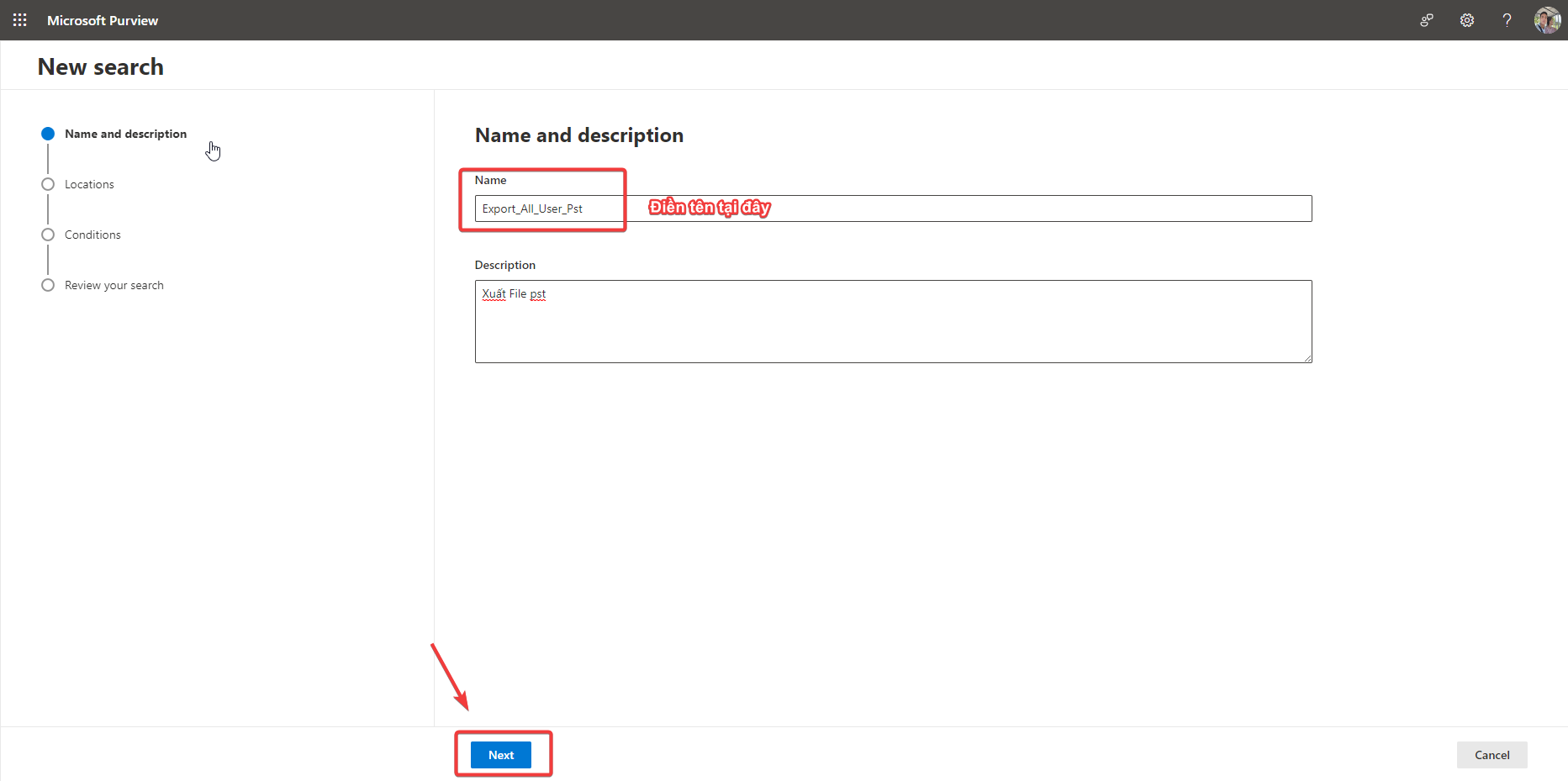Click the Review your search step circle
The height and width of the screenshot is (781, 1568).
(x=48, y=285)
